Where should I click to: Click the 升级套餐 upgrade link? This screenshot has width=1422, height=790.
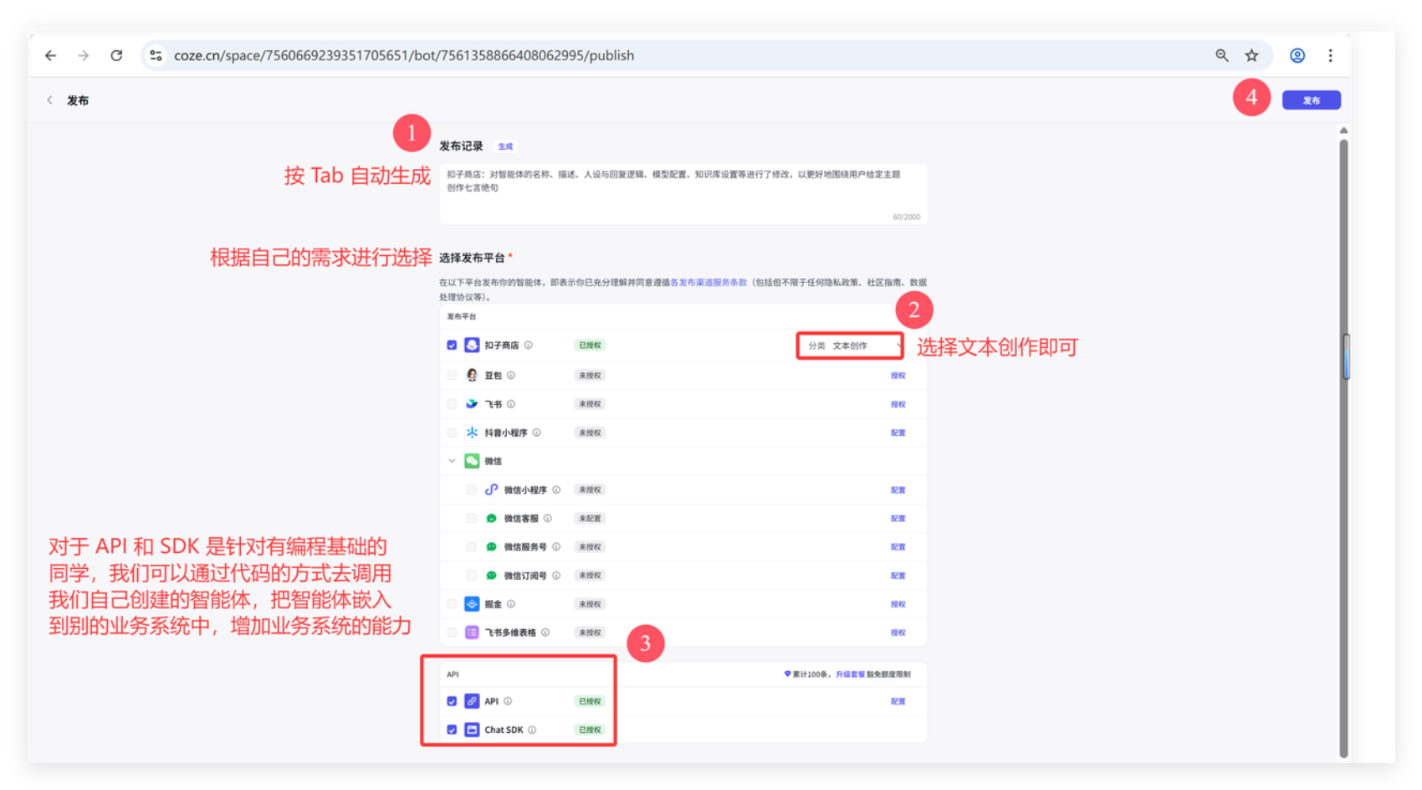pyautogui.click(x=850, y=674)
